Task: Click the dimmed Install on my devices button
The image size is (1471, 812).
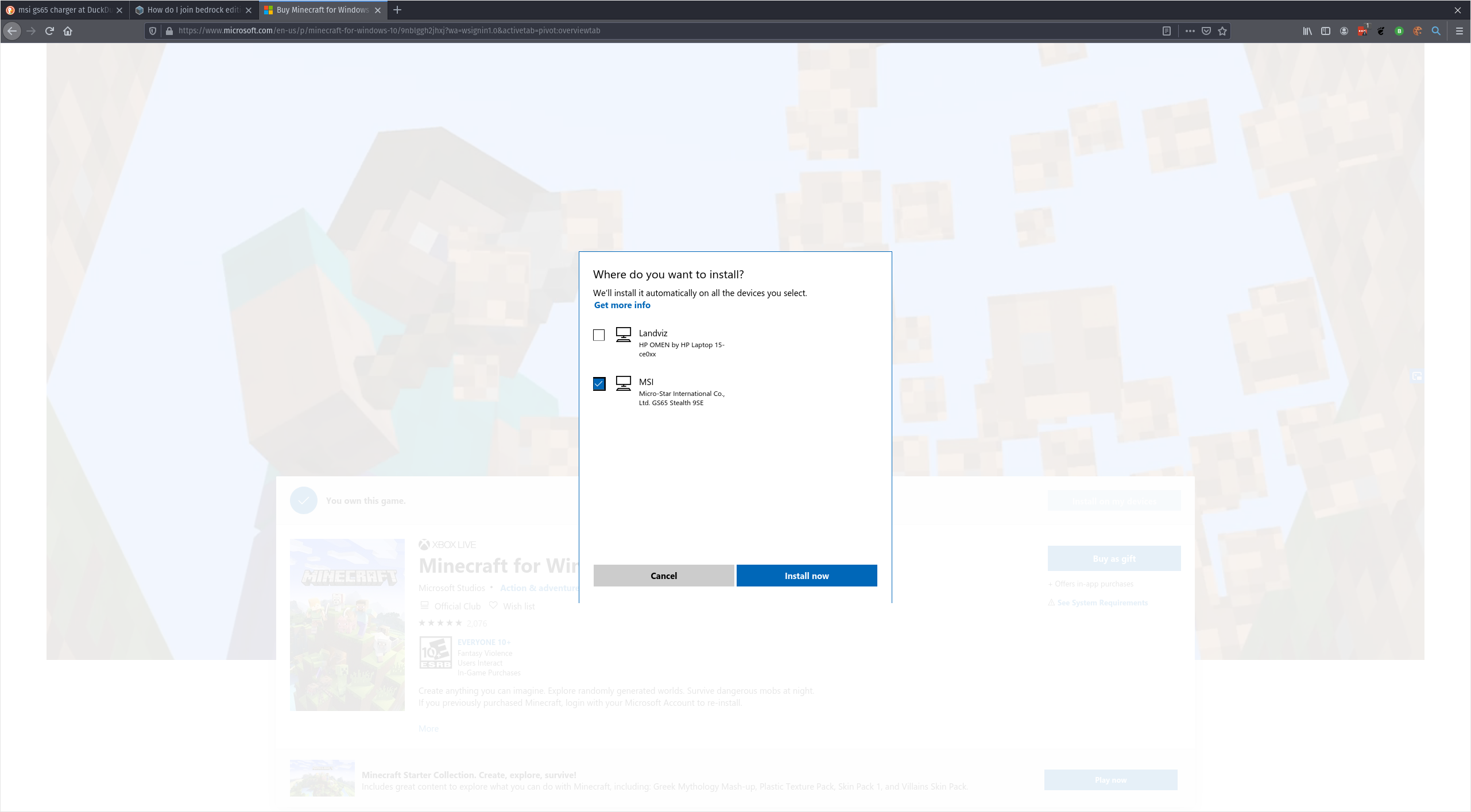Action: (x=1114, y=501)
